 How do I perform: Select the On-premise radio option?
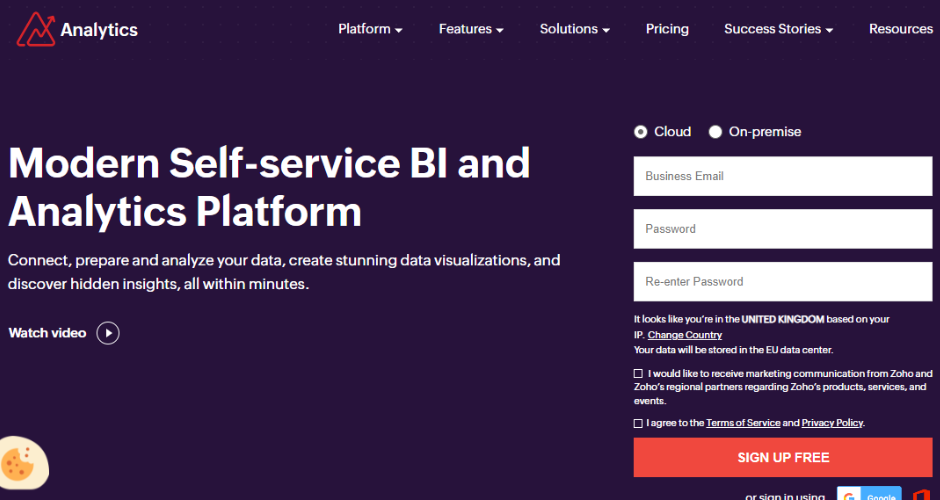point(715,132)
